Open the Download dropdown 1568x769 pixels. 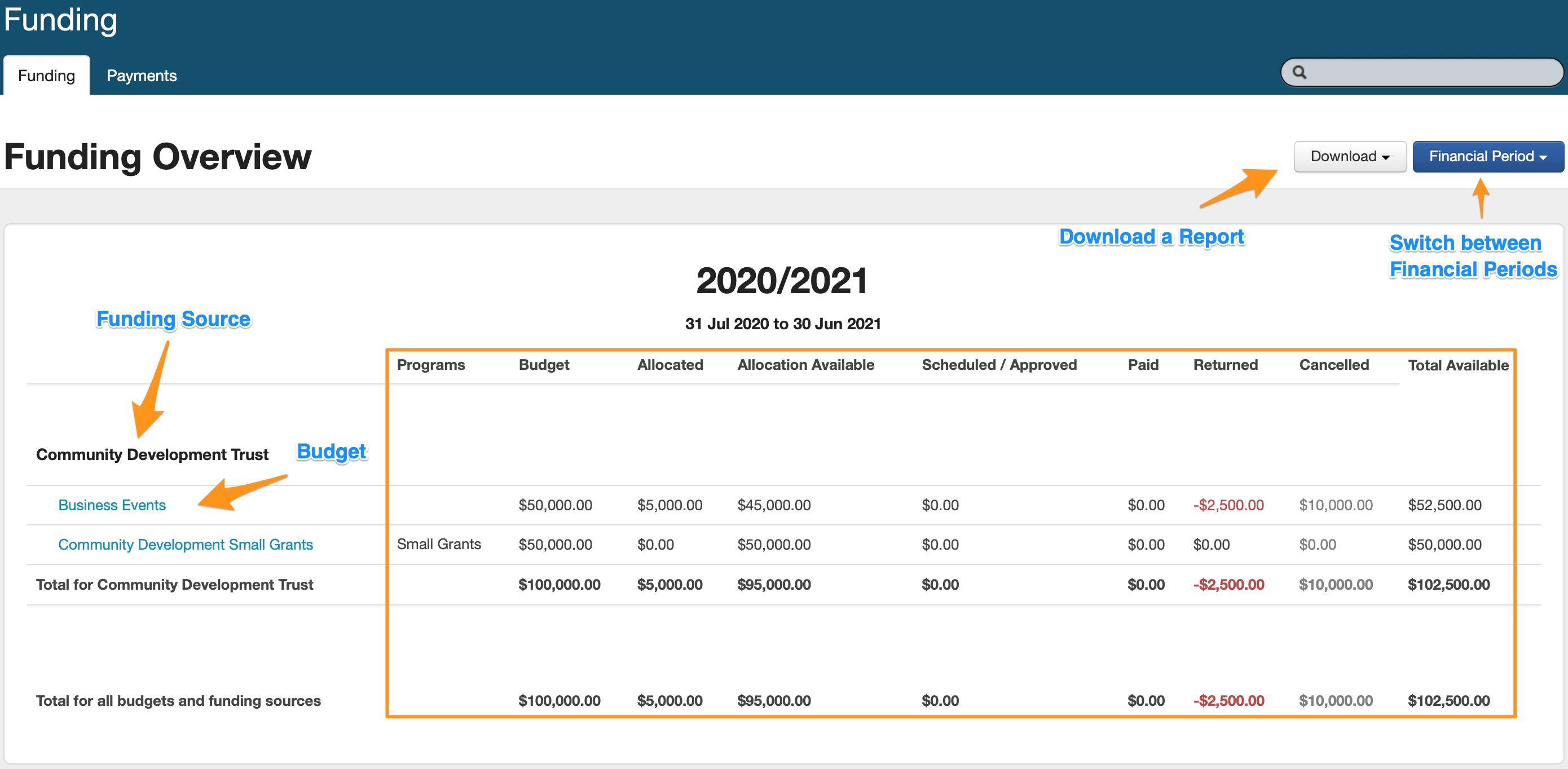(1350, 156)
